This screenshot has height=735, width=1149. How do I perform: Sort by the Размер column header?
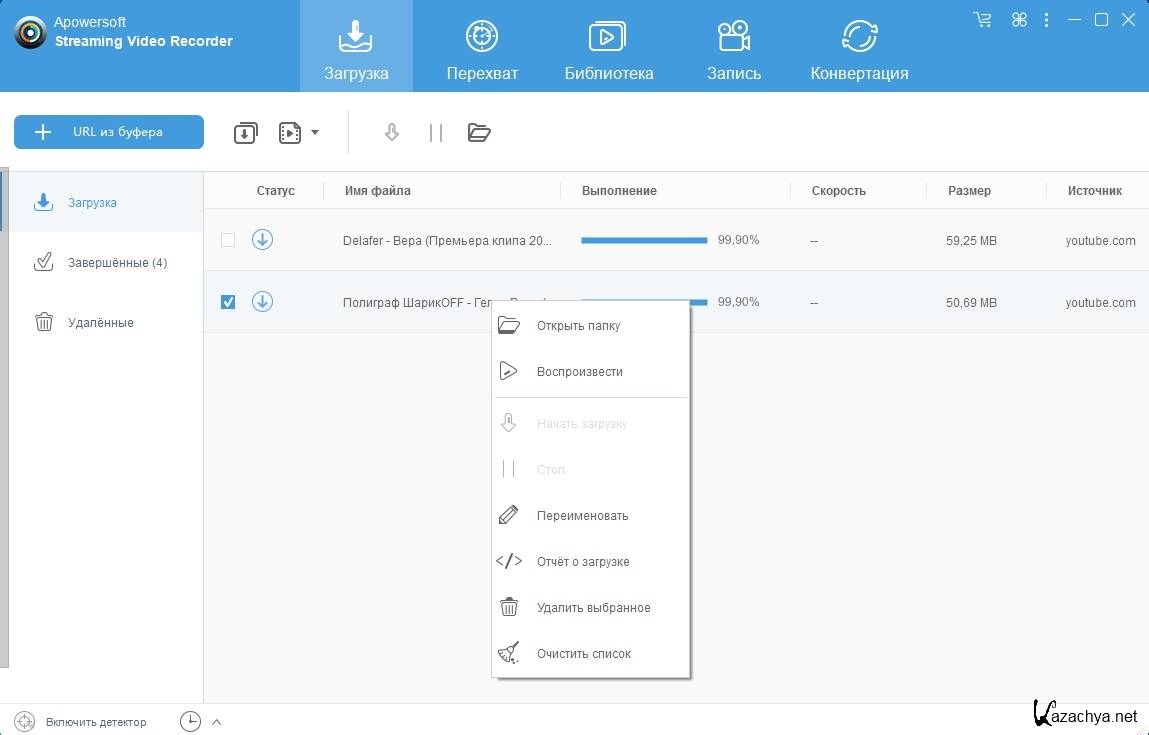pyautogui.click(x=968, y=190)
